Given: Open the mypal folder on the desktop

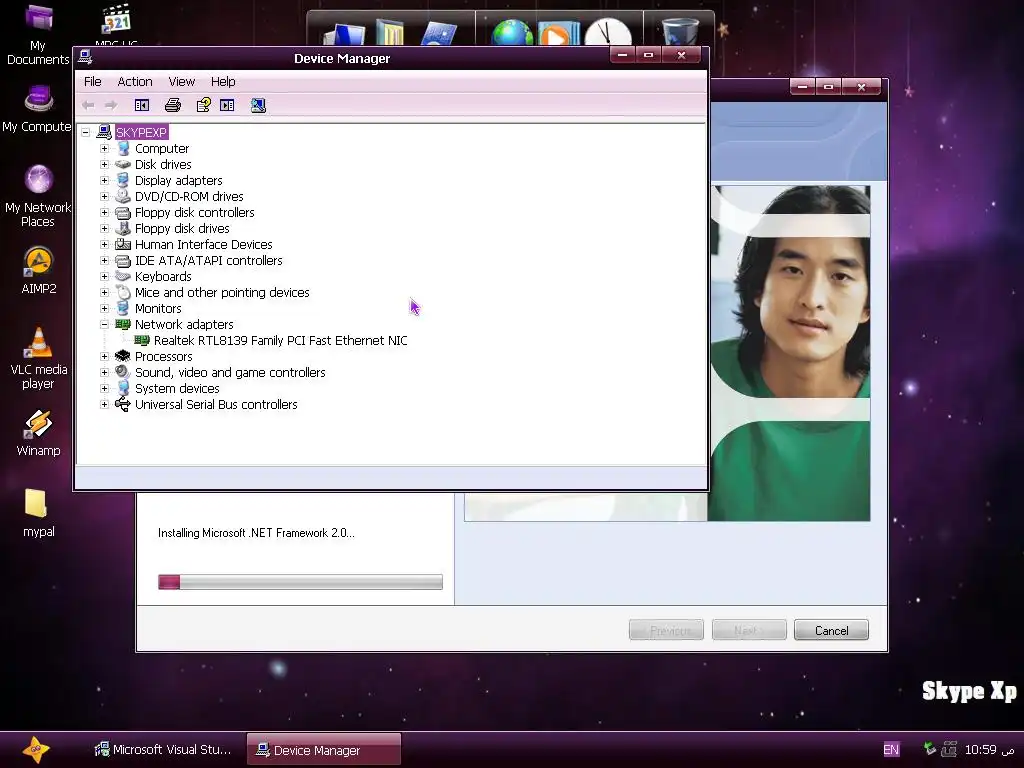Looking at the screenshot, I should pyautogui.click(x=38, y=513).
